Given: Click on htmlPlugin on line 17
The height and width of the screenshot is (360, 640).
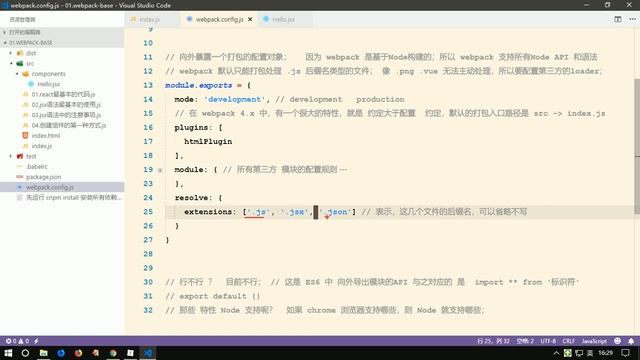Looking at the screenshot, I should (208, 142).
